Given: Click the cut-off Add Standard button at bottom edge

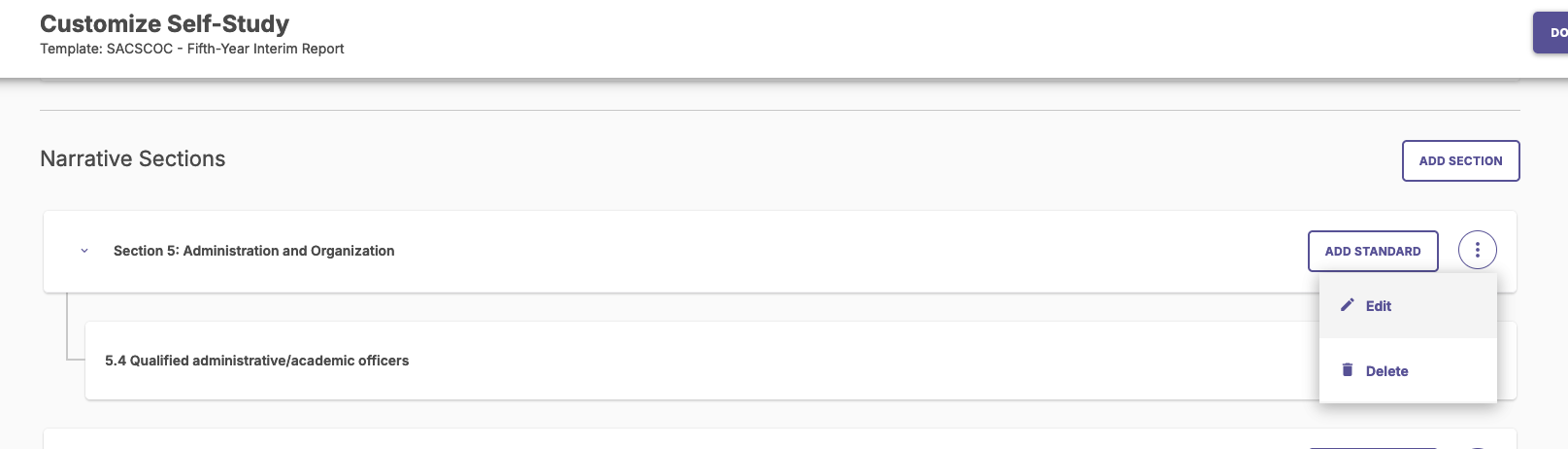Looking at the screenshot, I should click(x=1372, y=447).
